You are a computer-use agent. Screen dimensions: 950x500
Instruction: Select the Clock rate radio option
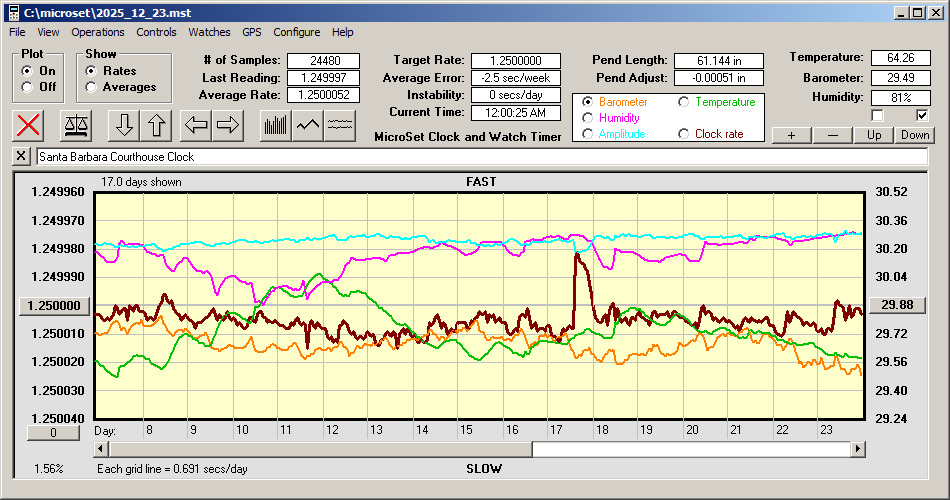(x=684, y=134)
